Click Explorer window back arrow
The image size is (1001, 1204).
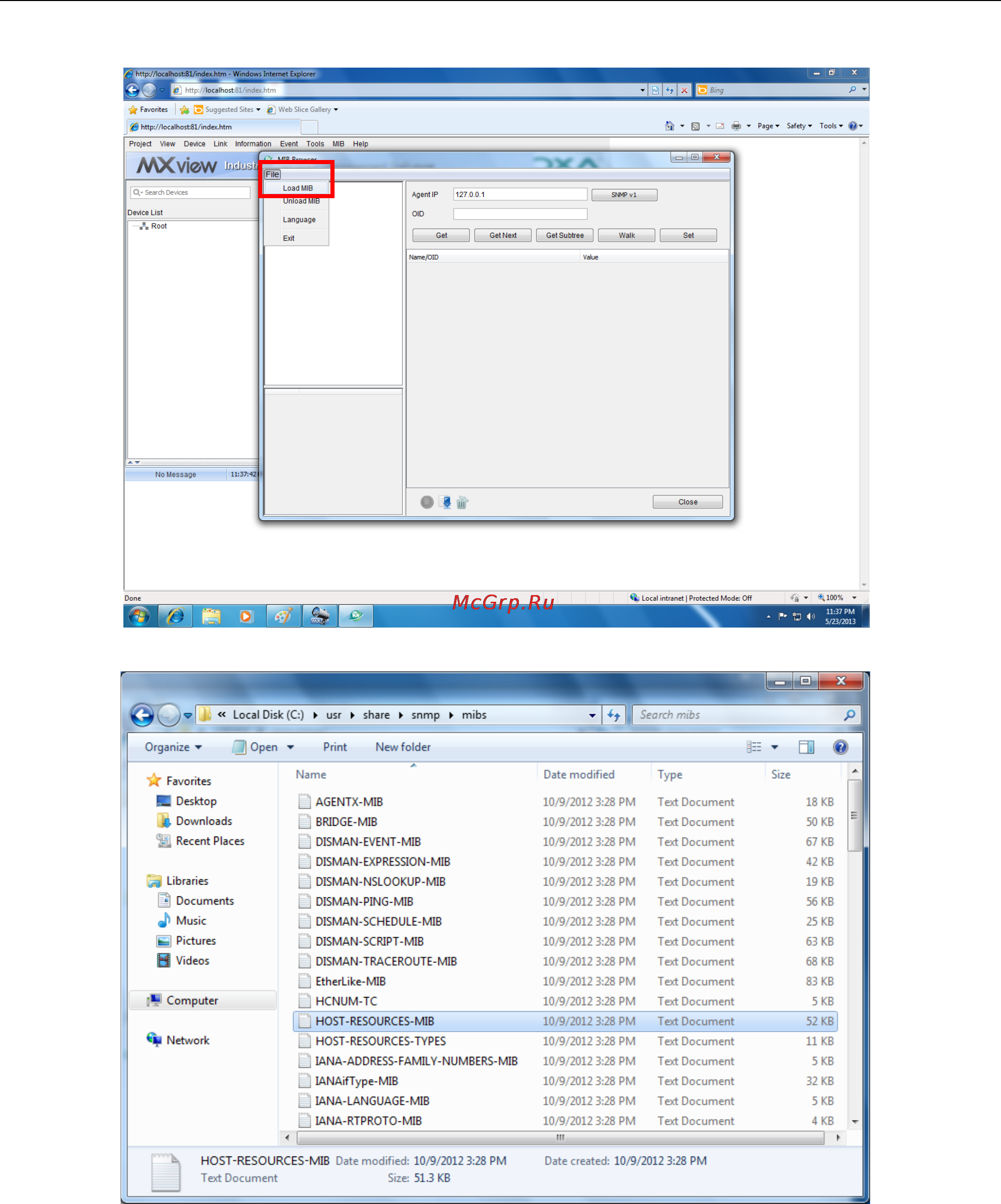click(141, 715)
